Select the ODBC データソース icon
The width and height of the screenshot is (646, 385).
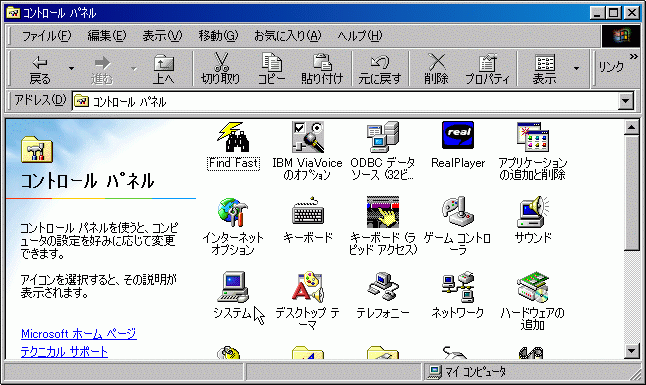pyautogui.click(x=383, y=137)
